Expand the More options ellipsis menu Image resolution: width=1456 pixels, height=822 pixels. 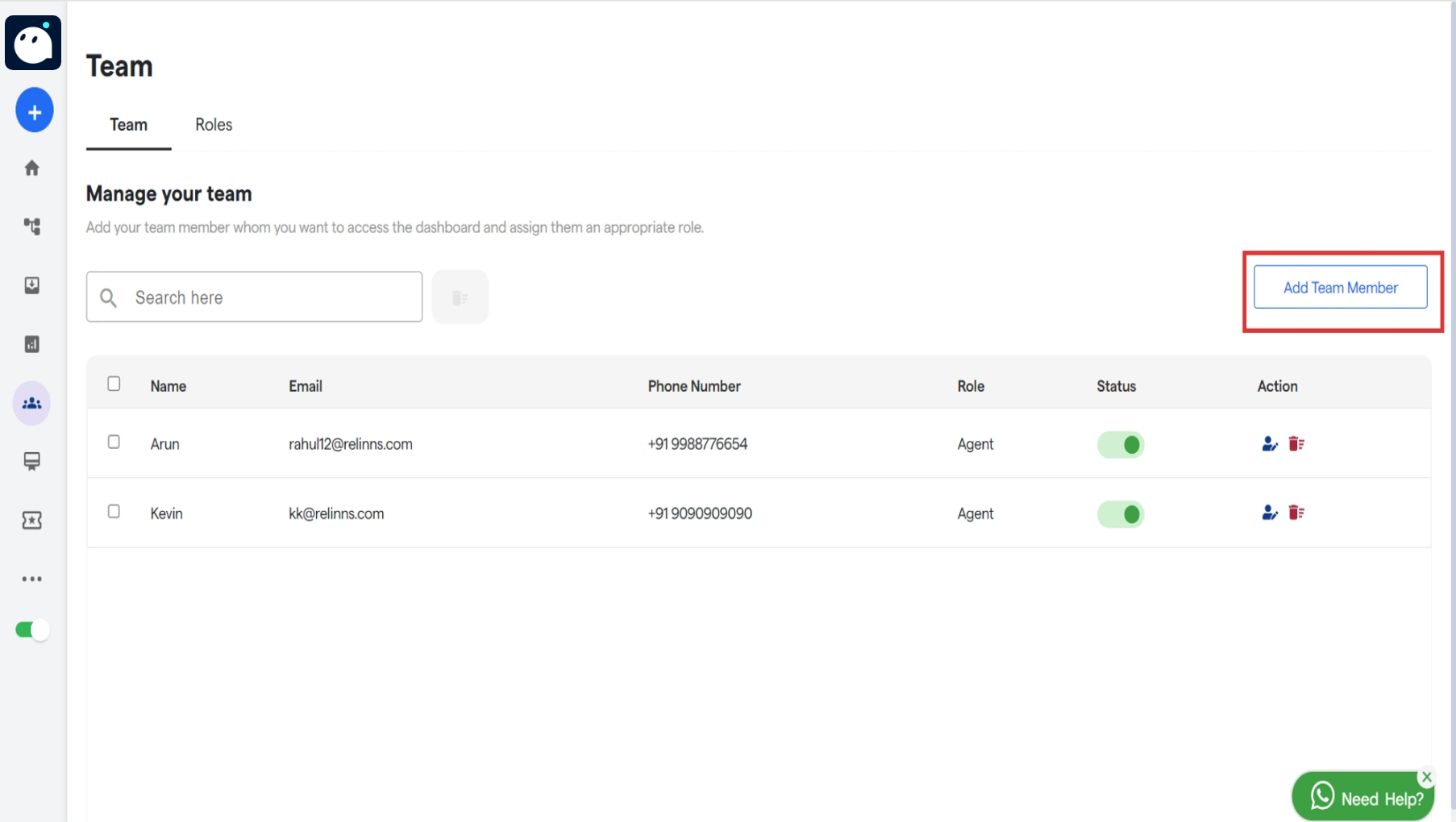click(x=32, y=579)
